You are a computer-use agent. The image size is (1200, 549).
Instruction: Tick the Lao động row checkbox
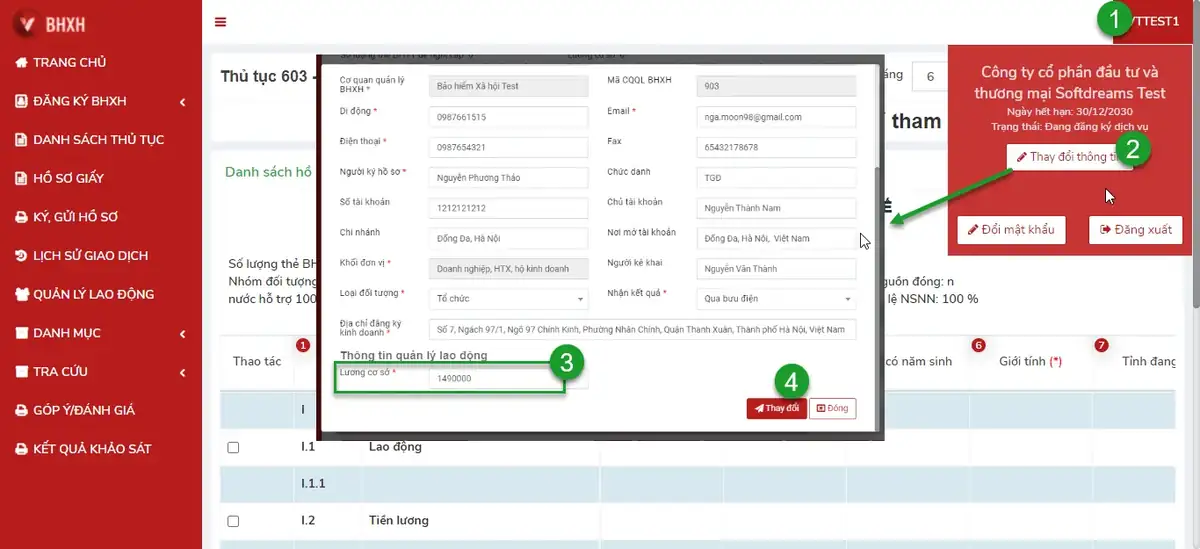(233, 447)
